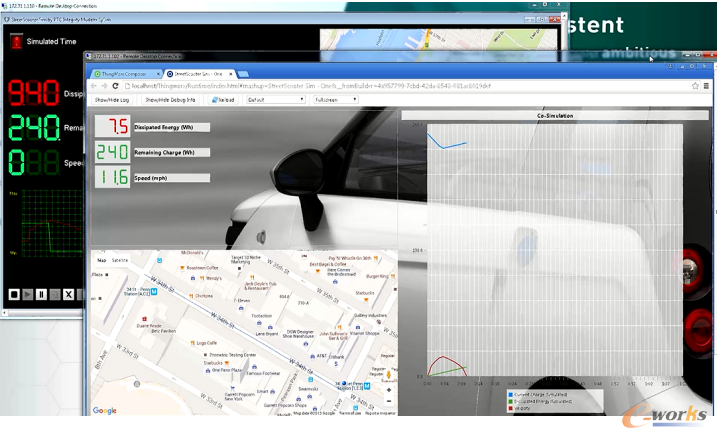Click the browser address bar
The image size is (717, 438).
406,86
